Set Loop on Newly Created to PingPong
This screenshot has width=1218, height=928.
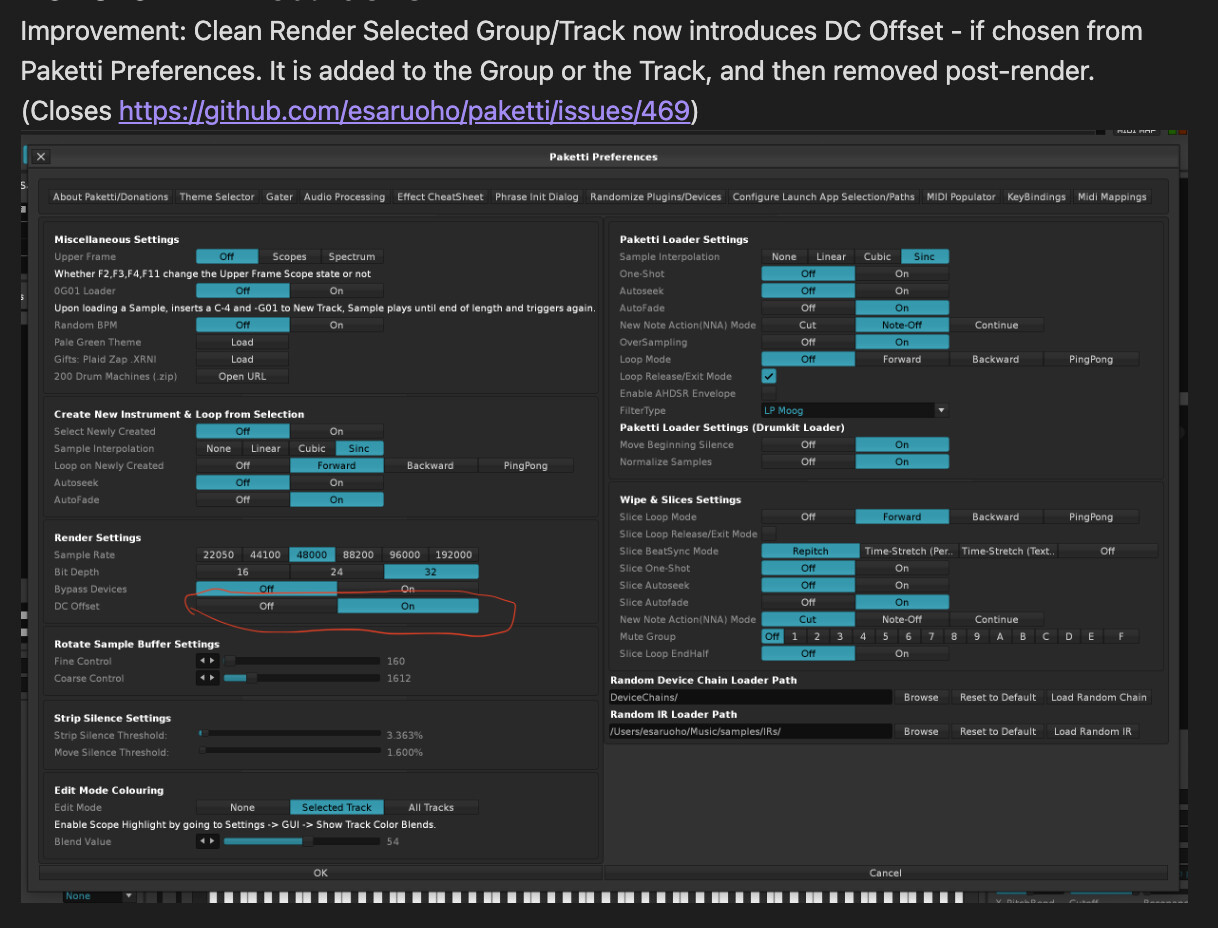pos(526,465)
